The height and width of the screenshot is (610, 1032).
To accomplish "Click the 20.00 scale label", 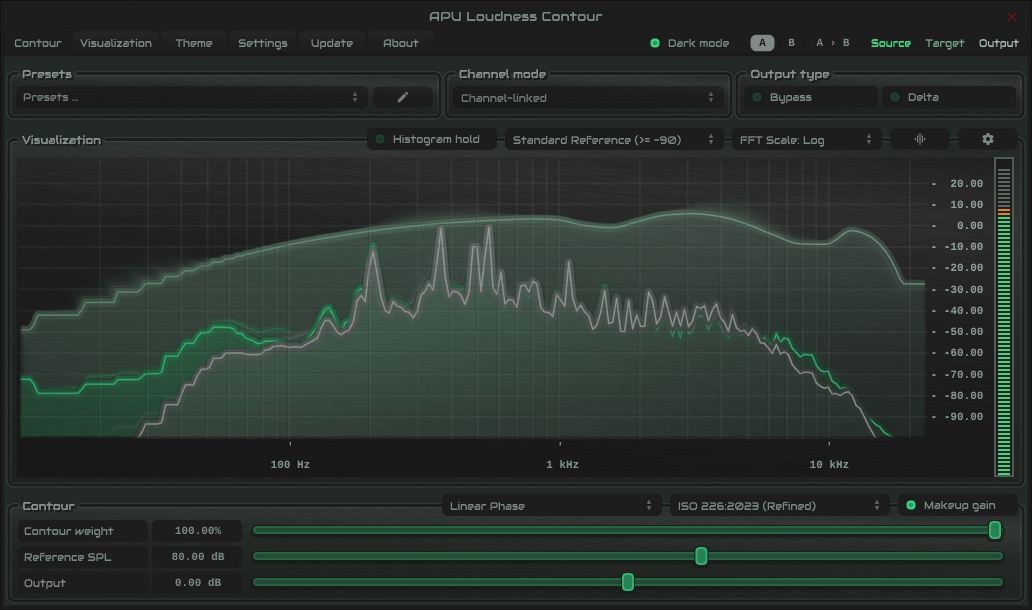I will coord(966,184).
